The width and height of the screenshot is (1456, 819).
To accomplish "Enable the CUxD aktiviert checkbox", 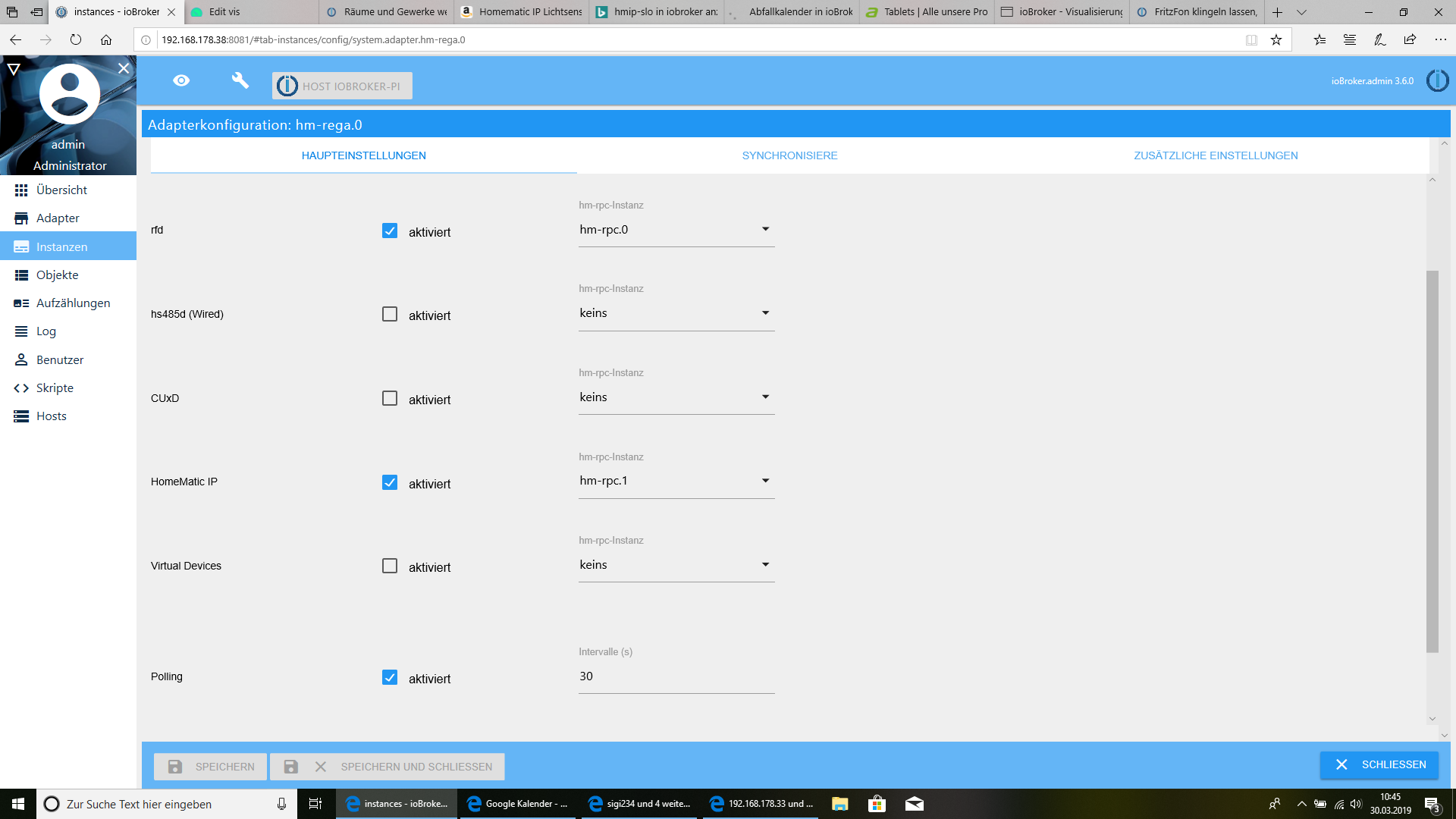I will coord(390,398).
